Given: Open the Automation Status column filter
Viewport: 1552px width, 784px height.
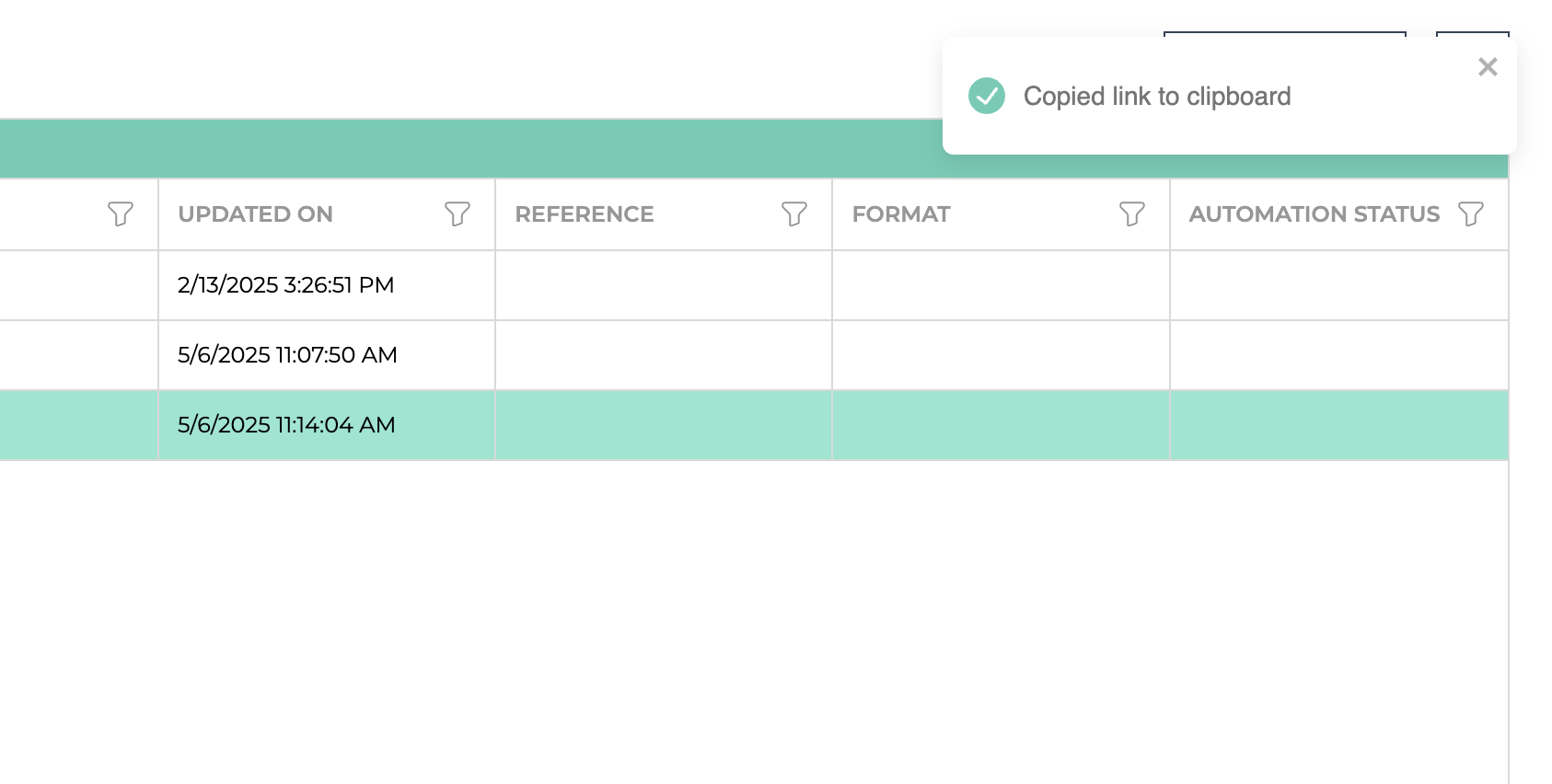Looking at the screenshot, I should (x=1471, y=214).
